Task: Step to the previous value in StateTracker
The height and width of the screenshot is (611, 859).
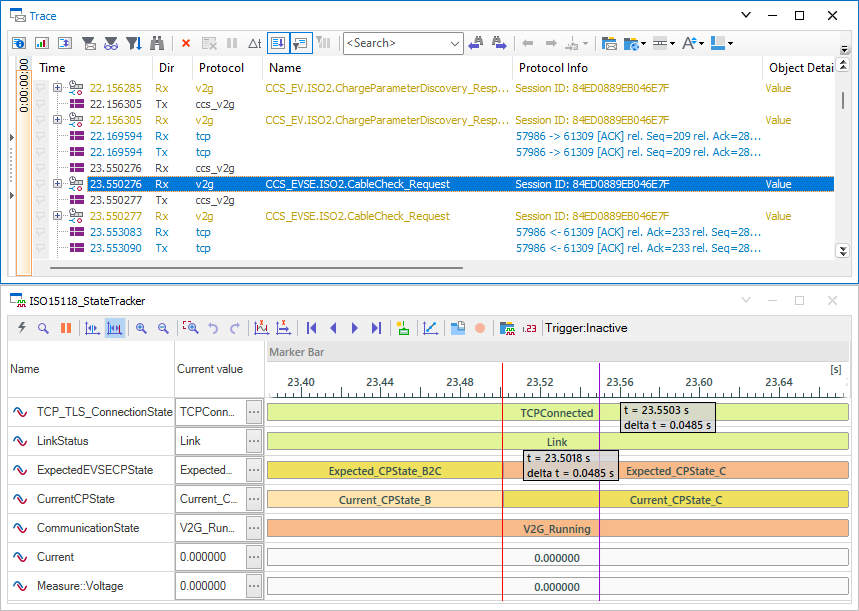Action: (x=333, y=328)
